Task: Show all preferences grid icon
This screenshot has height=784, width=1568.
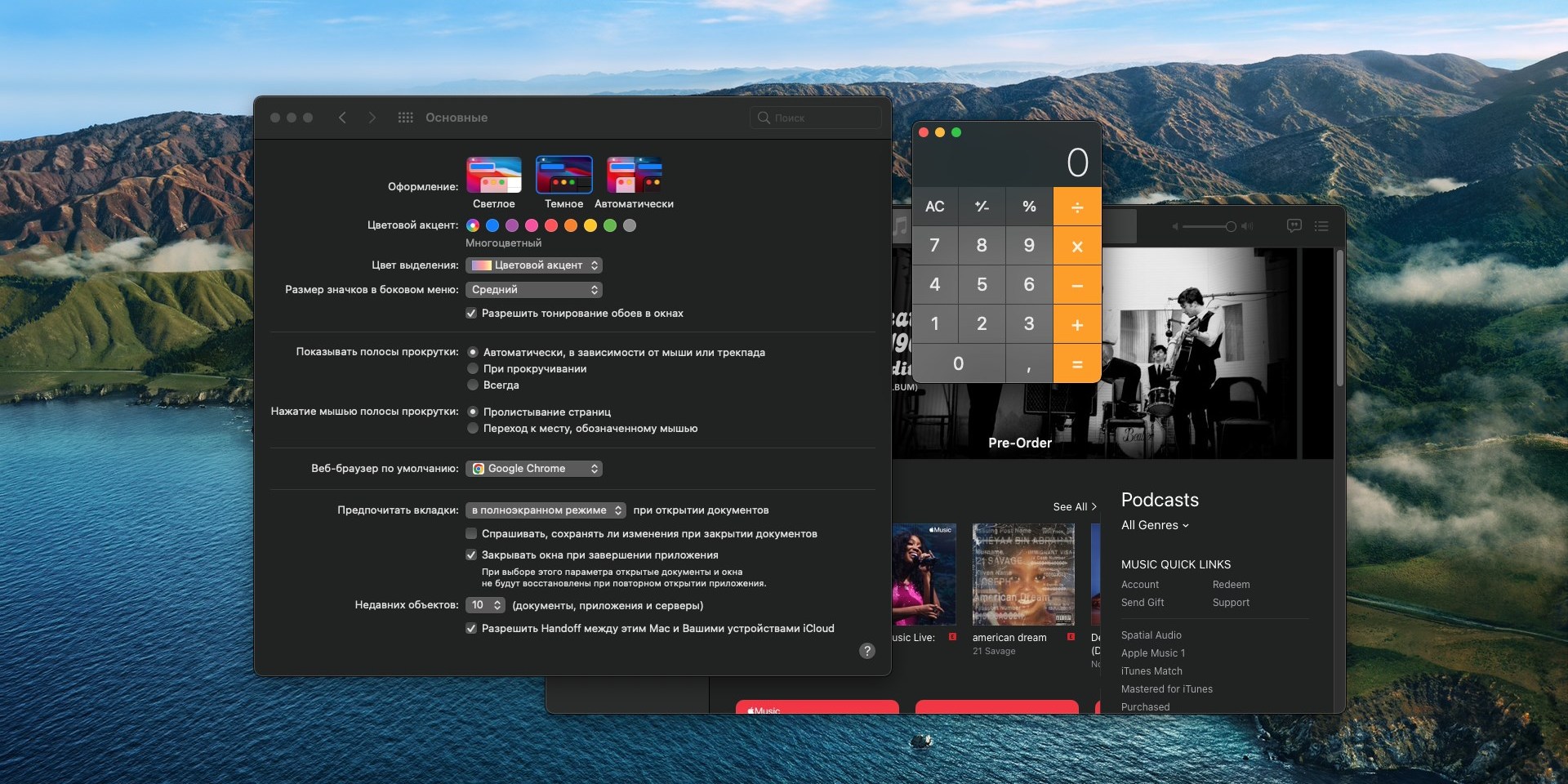Action: pos(405,118)
